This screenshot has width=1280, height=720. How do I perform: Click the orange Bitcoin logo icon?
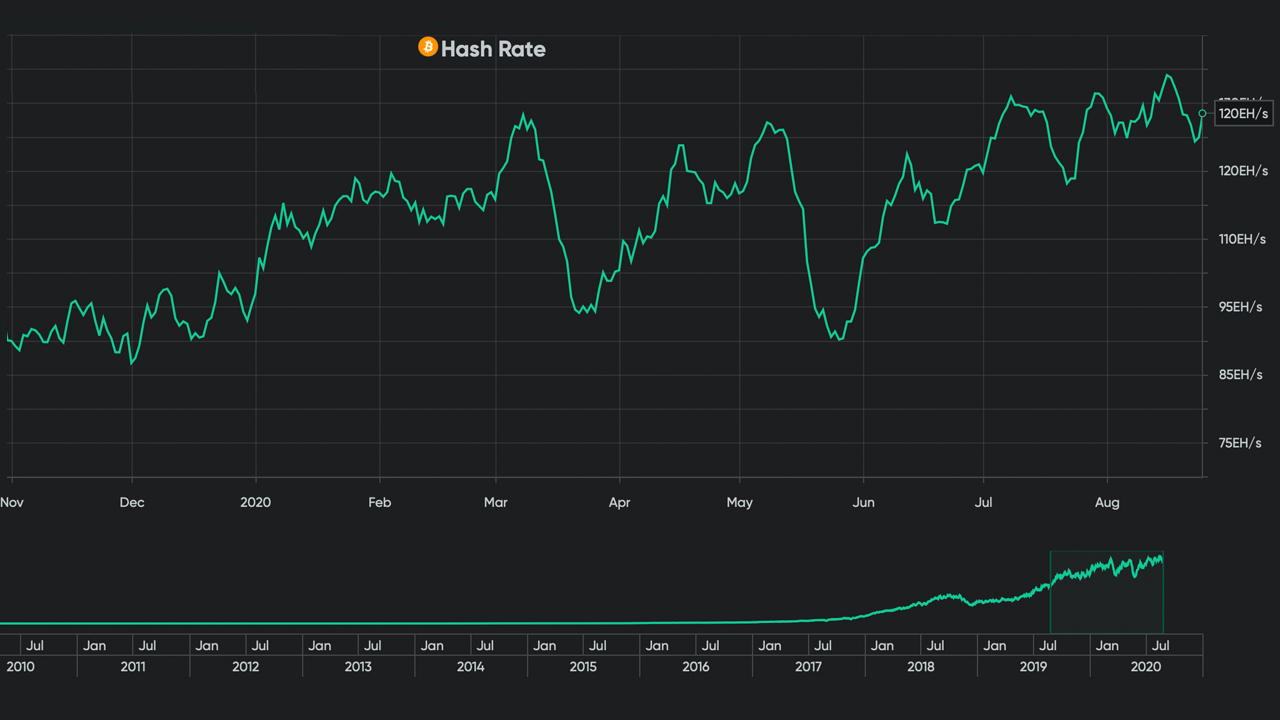coord(428,47)
